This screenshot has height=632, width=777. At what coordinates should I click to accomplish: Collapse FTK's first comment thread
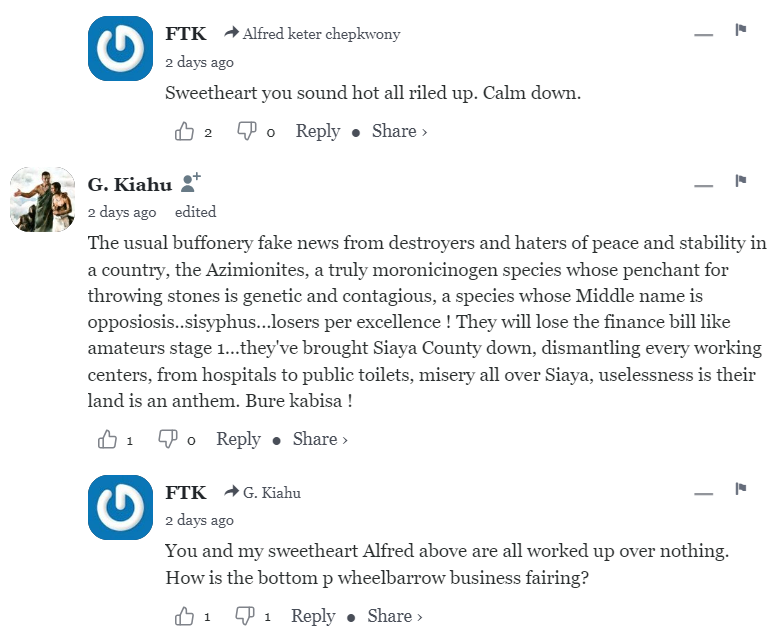(x=704, y=34)
